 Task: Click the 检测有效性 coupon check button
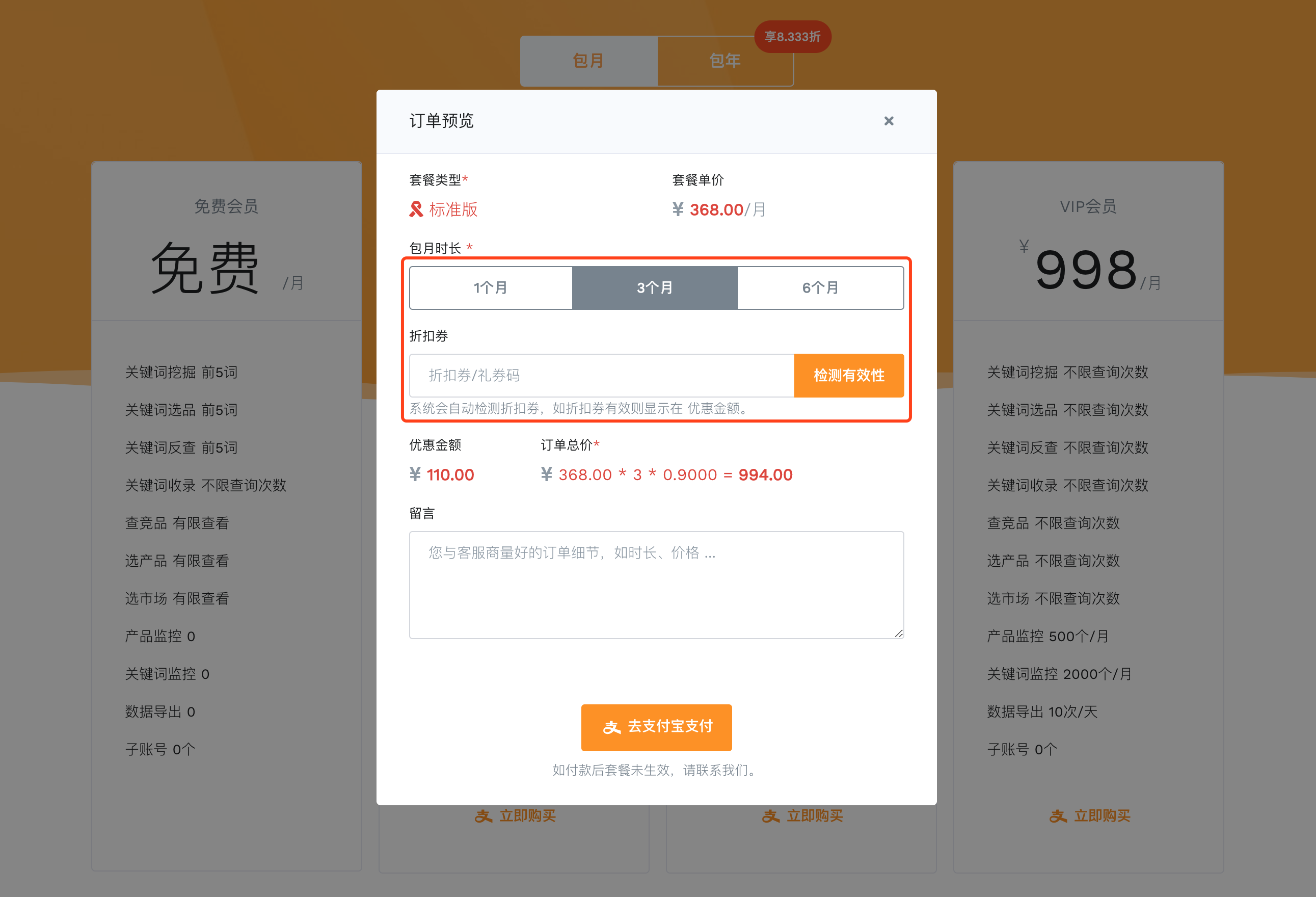click(x=849, y=376)
